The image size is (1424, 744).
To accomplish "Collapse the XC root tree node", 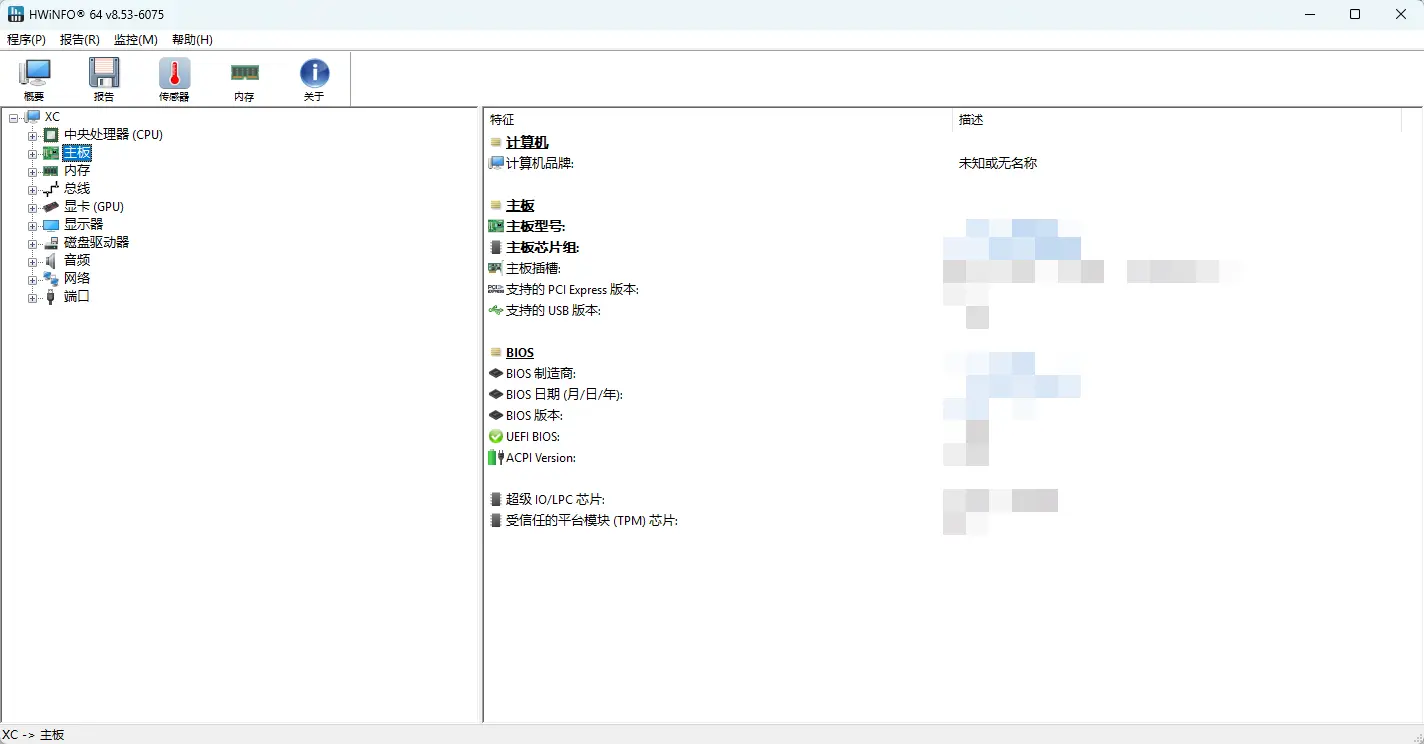I will click(x=14, y=118).
